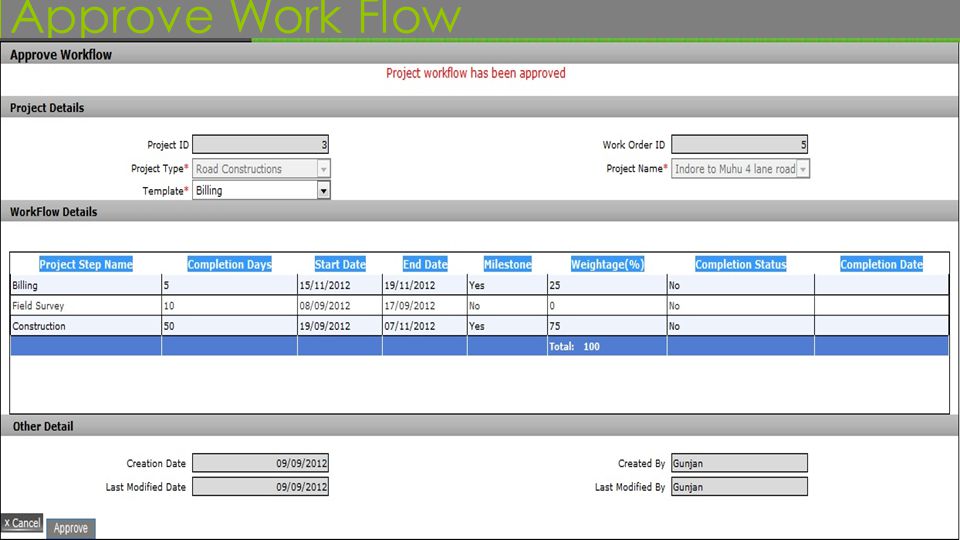This screenshot has width=960, height=540.
Task: Click end date 17/09/2012
Action: (410, 306)
